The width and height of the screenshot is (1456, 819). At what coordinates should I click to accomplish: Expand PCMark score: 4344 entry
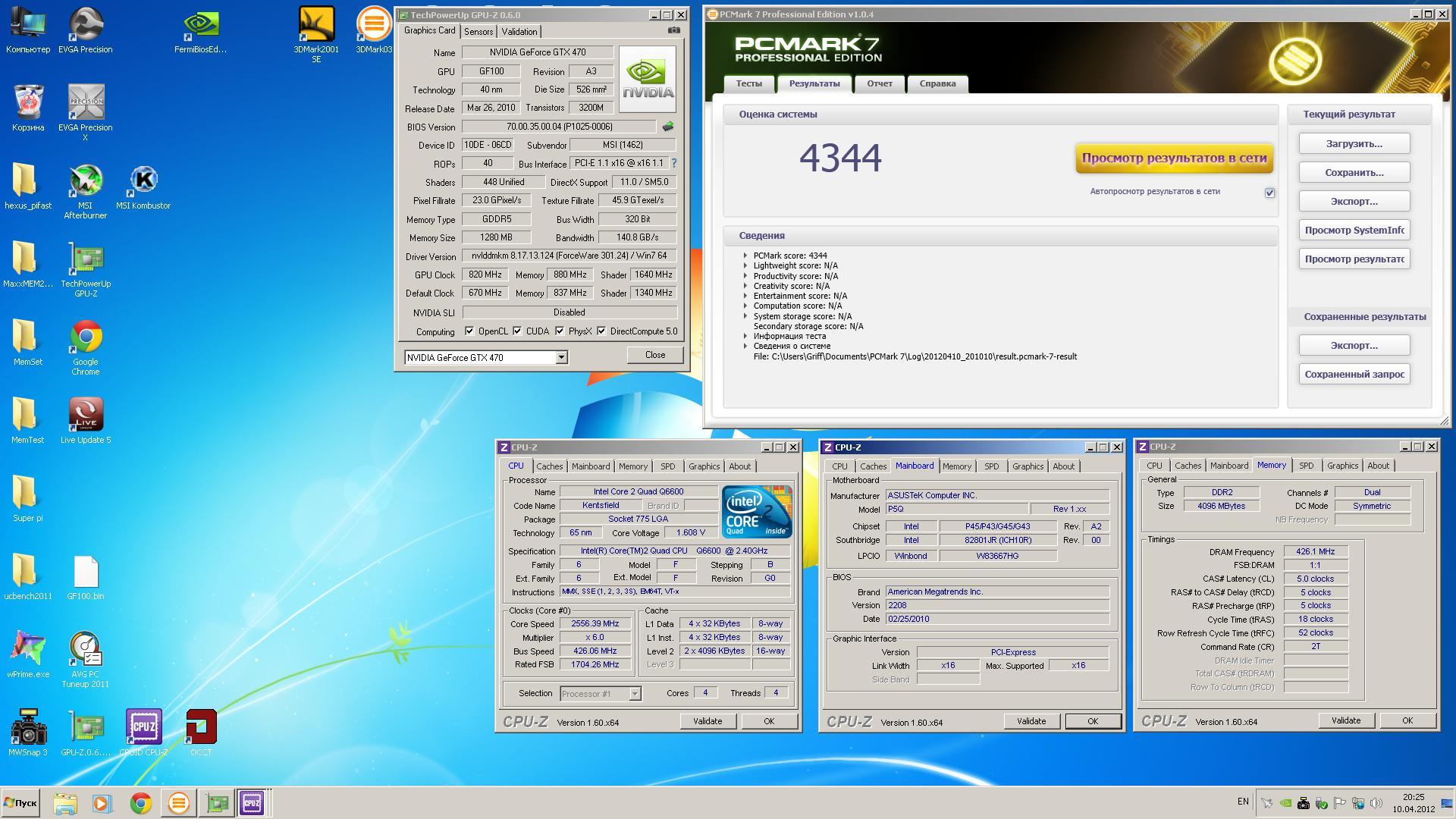(745, 256)
